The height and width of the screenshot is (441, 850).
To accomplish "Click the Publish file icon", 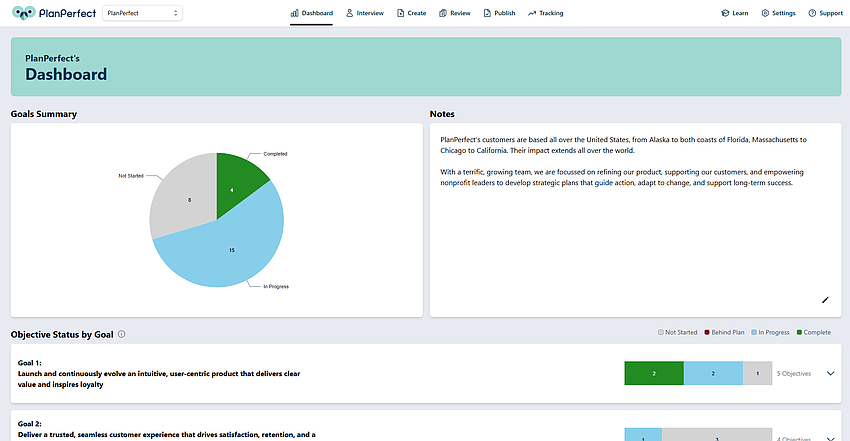I will (487, 13).
